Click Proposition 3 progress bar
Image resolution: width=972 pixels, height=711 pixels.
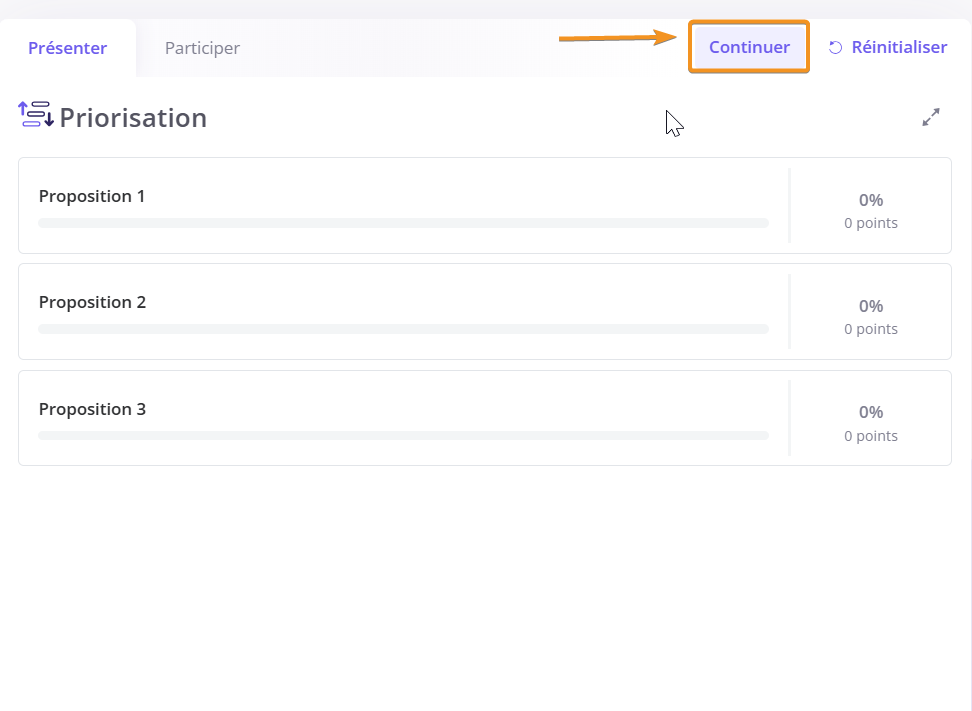pyautogui.click(x=404, y=436)
